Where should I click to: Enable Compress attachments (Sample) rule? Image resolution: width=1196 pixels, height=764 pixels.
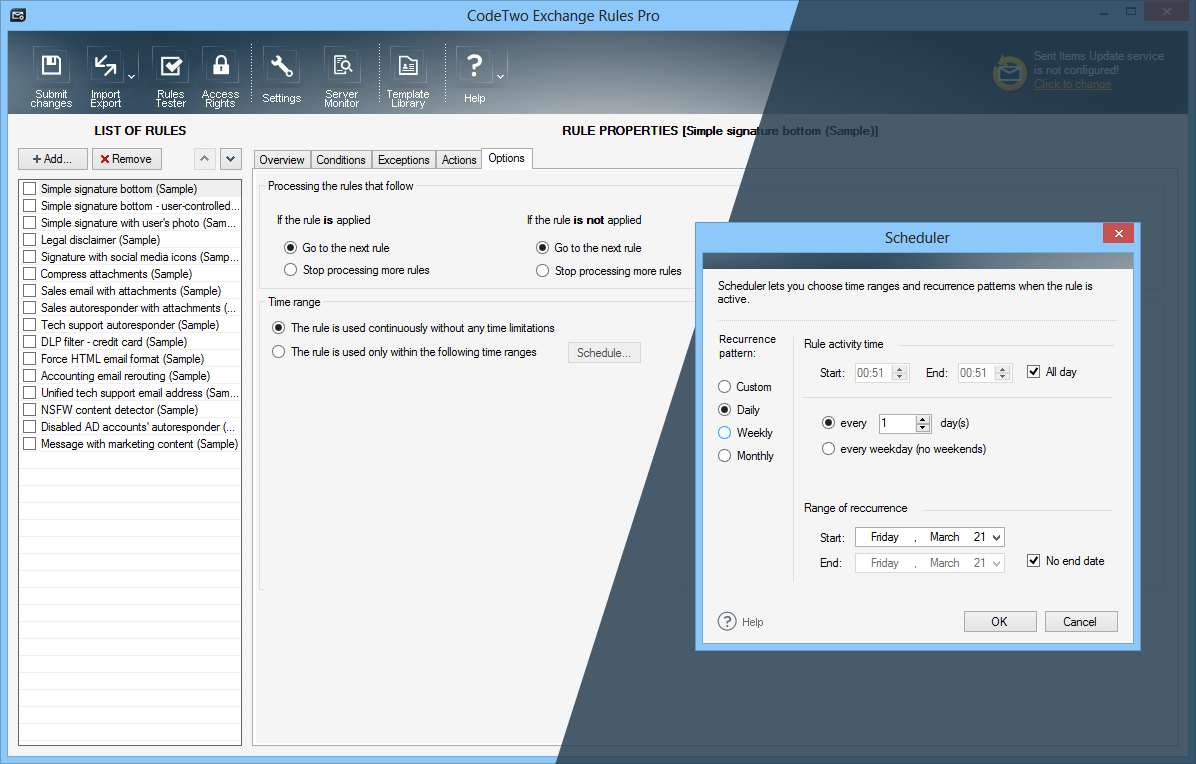tap(30, 274)
